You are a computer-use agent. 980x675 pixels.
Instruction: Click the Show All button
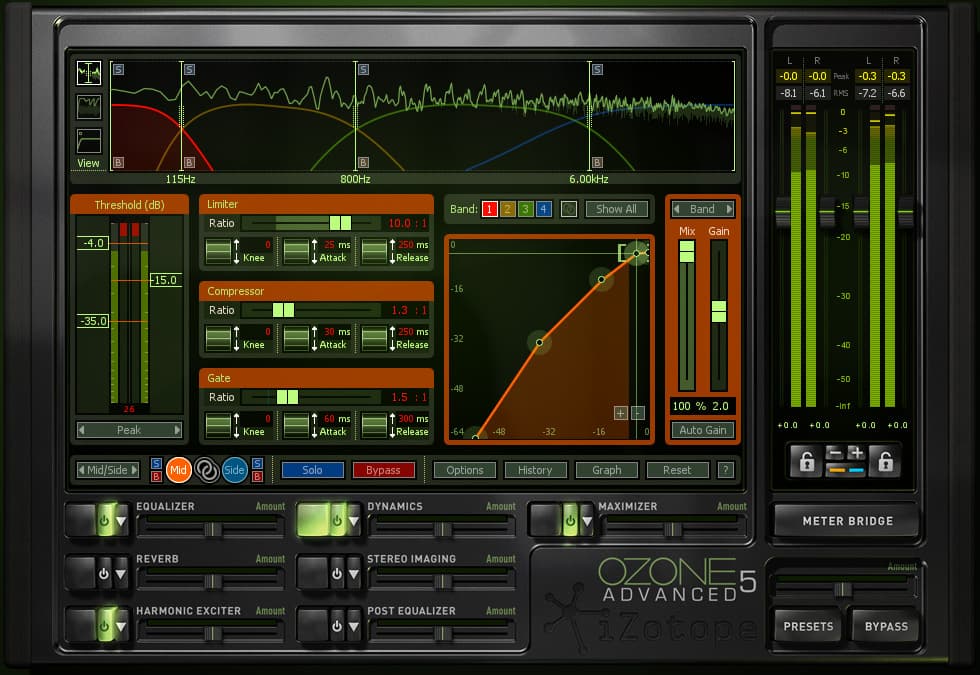point(616,209)
